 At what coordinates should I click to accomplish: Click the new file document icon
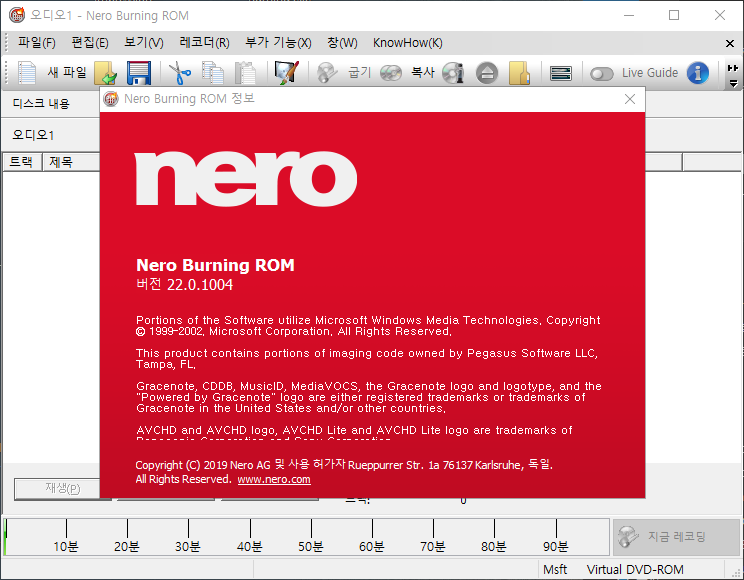27,73
